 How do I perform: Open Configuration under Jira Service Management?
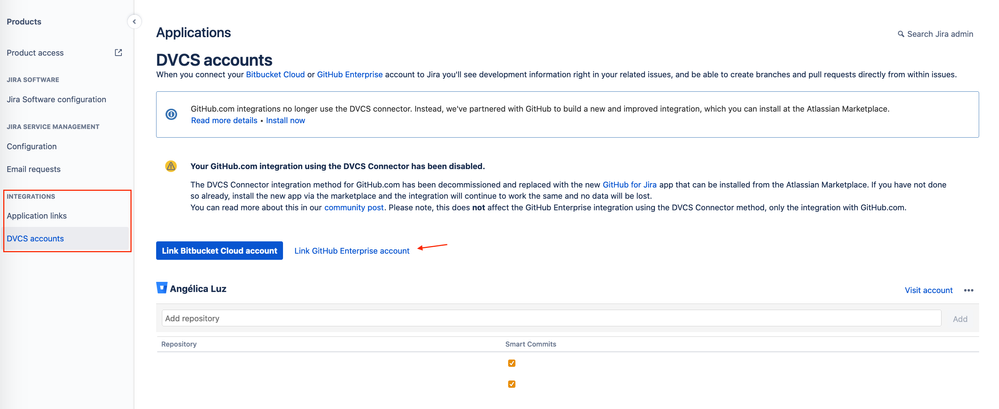[31, 147]
